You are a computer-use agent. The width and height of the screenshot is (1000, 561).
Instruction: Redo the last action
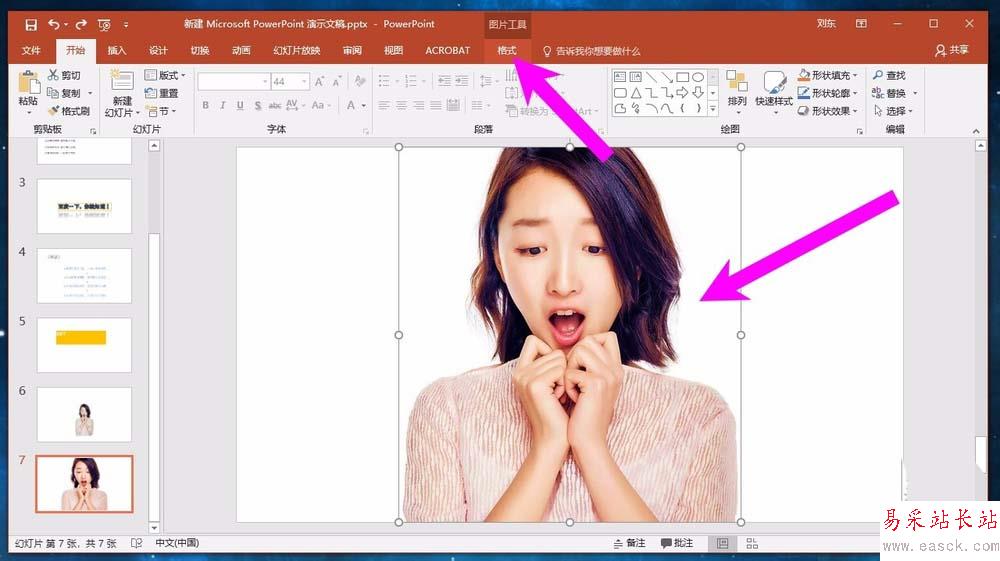click(81, 24)
